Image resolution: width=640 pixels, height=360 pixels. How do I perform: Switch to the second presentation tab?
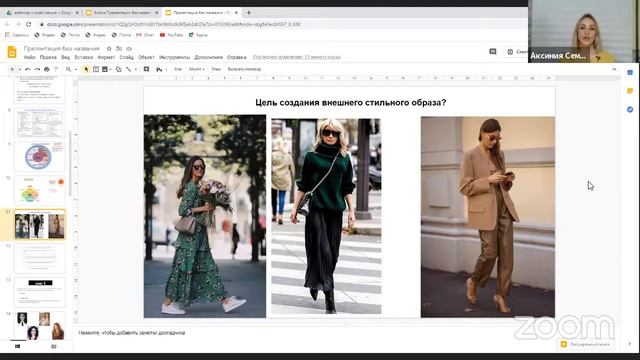point(121,13)
